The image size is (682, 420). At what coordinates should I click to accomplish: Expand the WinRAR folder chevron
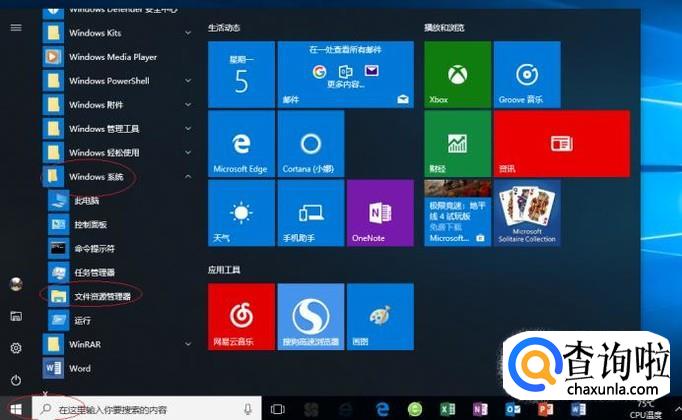pos(188,344)
